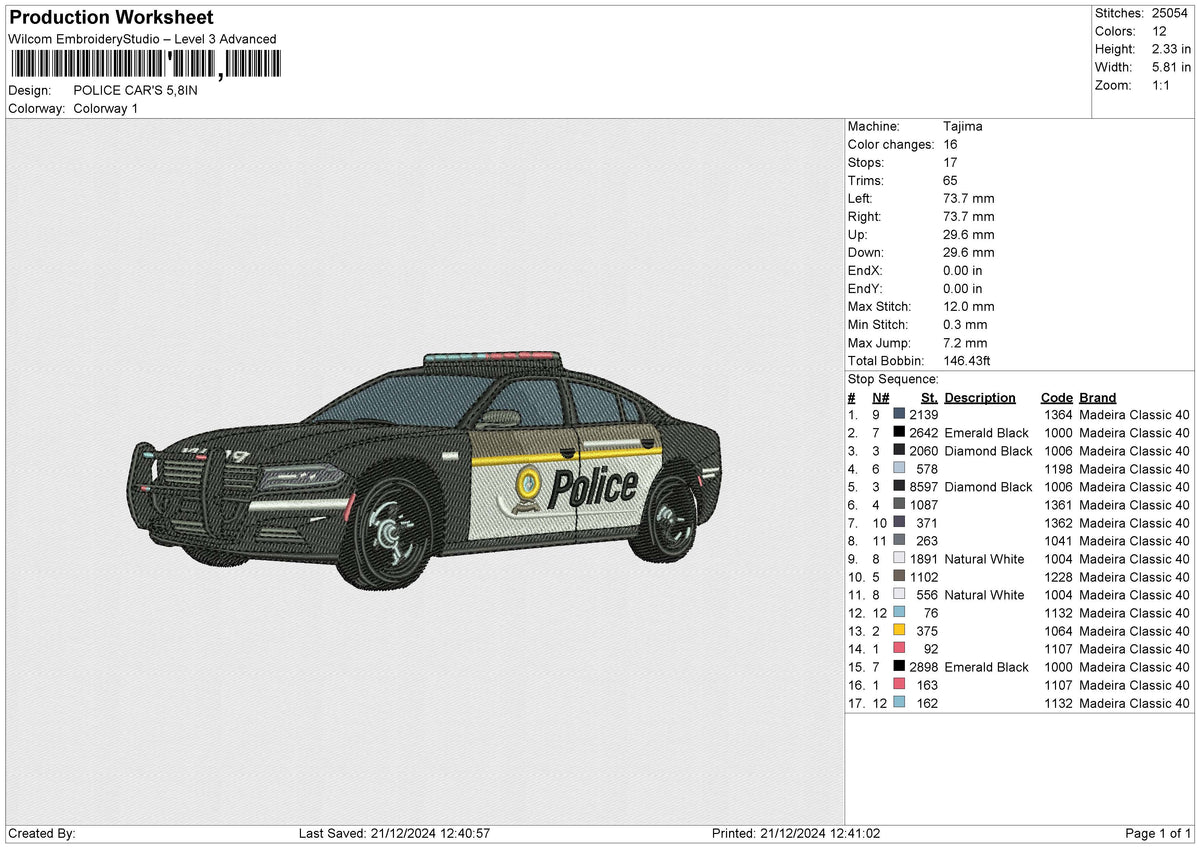Viewport: 1200px width, 848px height.
Task: Click "Madeira Classic 40" in the stop 1 row
Action: 1134,414
